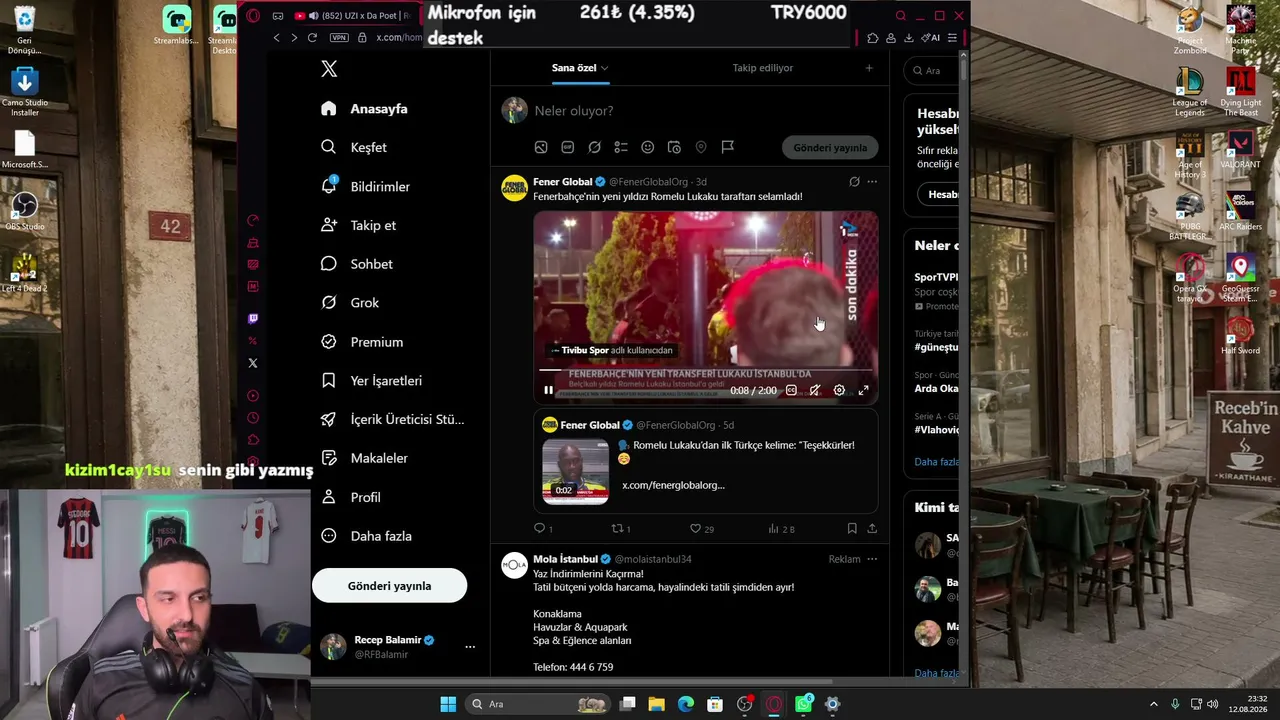The height and width of the screenshot is (720, 1280).
Task: Open Bildirimler in X sidebar
Action: [365, 186]
